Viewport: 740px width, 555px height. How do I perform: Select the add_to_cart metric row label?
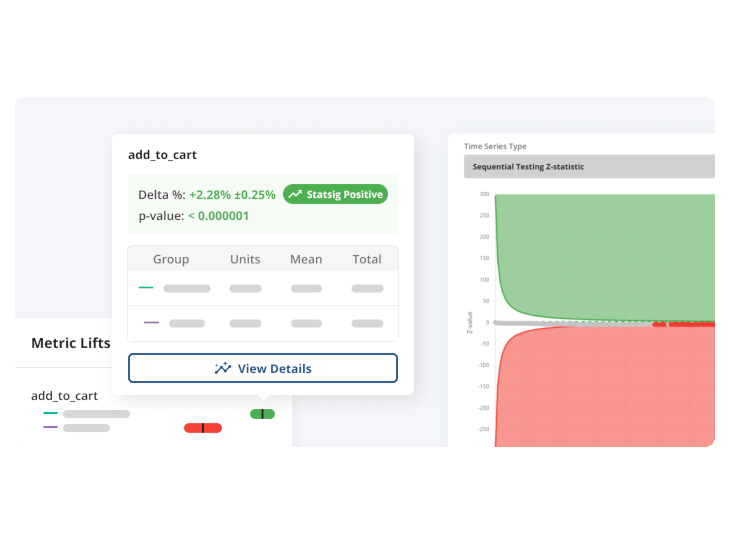tap(65, 395)
